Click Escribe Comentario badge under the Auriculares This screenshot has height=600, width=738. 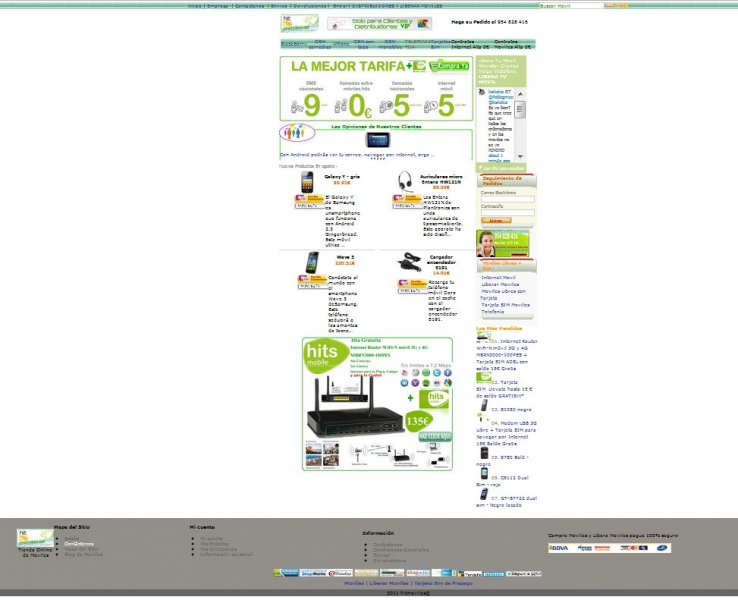[408, 199]
